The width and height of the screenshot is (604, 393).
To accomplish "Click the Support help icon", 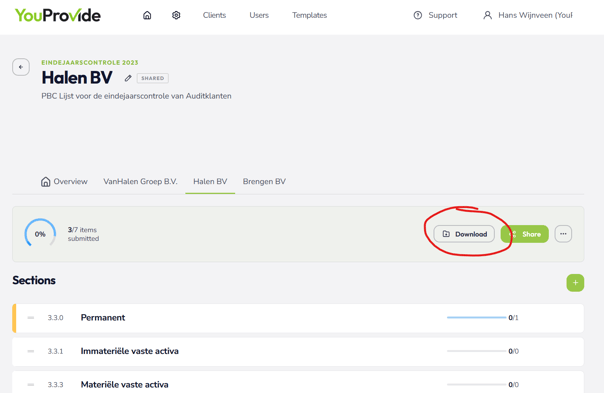I will 418,15.
